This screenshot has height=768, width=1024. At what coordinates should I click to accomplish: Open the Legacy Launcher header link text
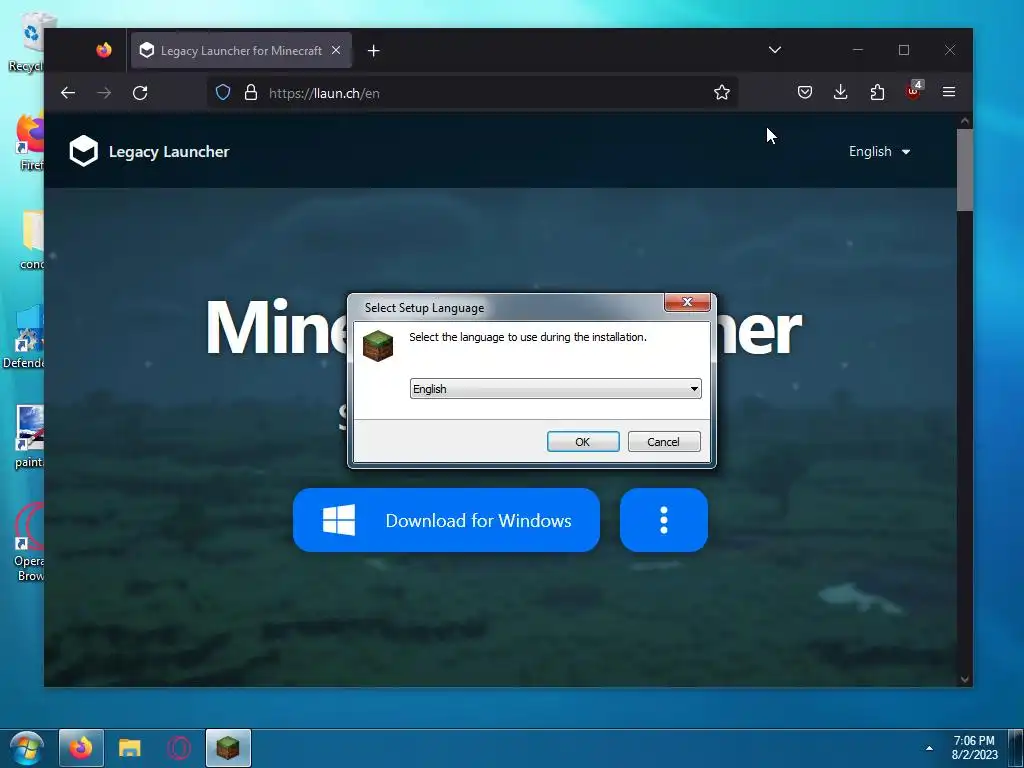pyautogui.click(x=169, y=152)
